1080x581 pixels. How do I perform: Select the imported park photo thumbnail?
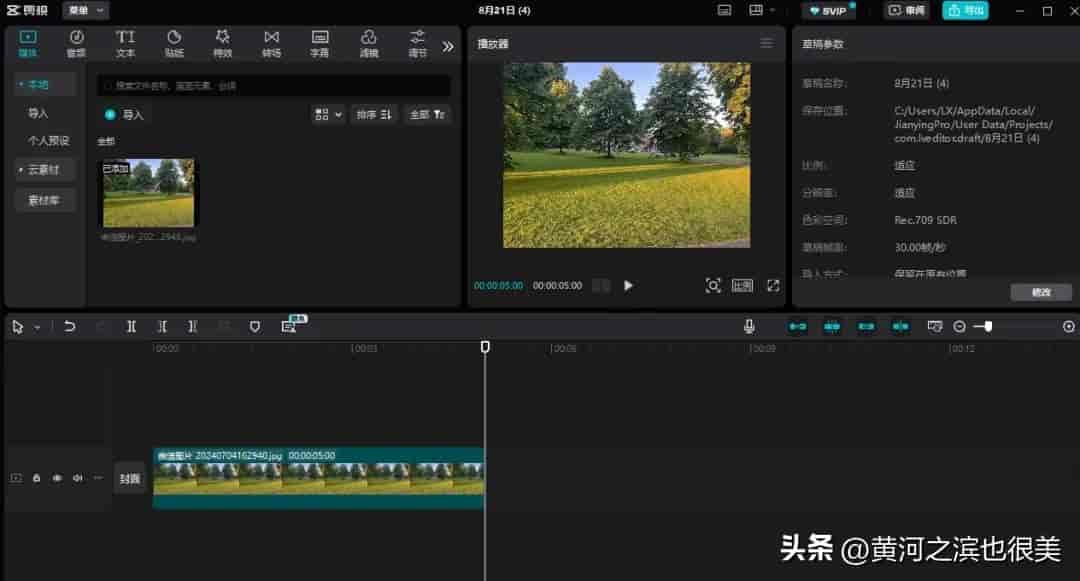tap(148, 193)
